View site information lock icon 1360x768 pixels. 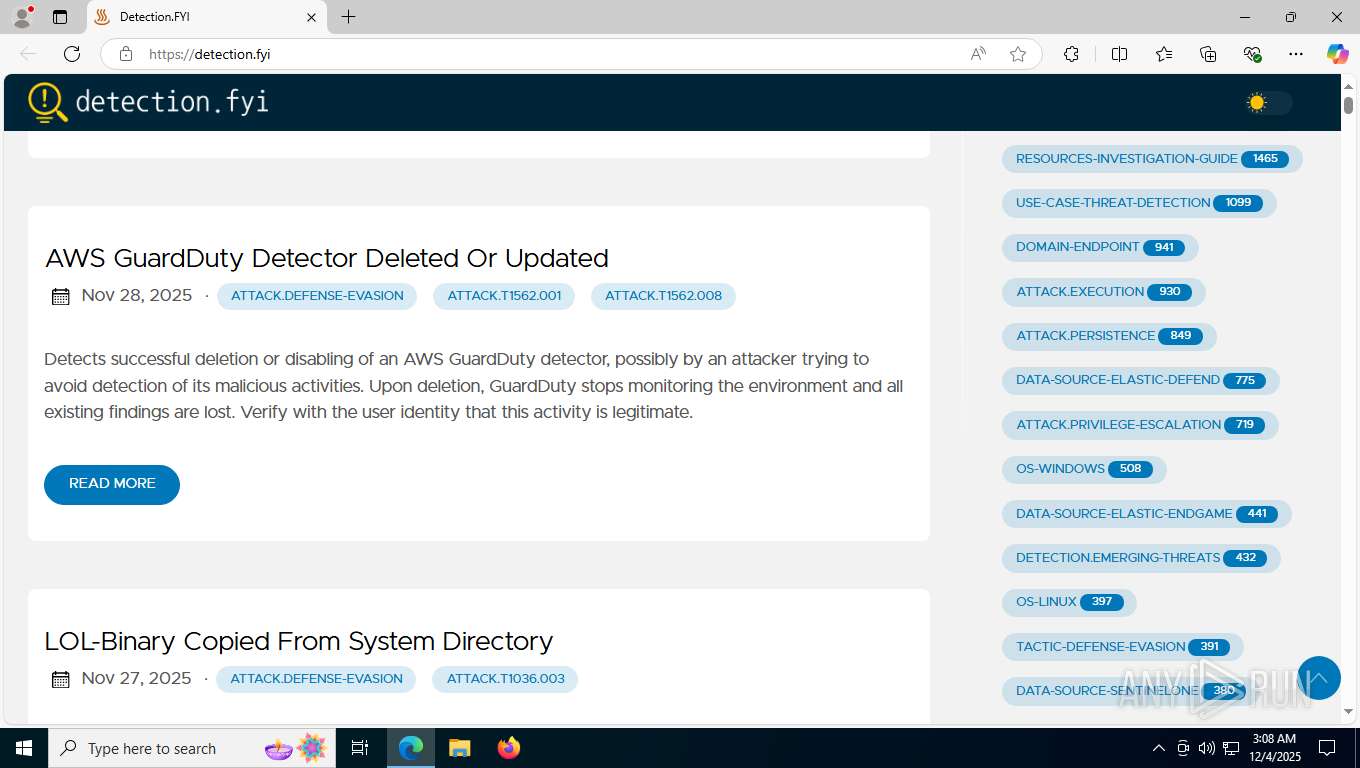[x=126, y=54]
